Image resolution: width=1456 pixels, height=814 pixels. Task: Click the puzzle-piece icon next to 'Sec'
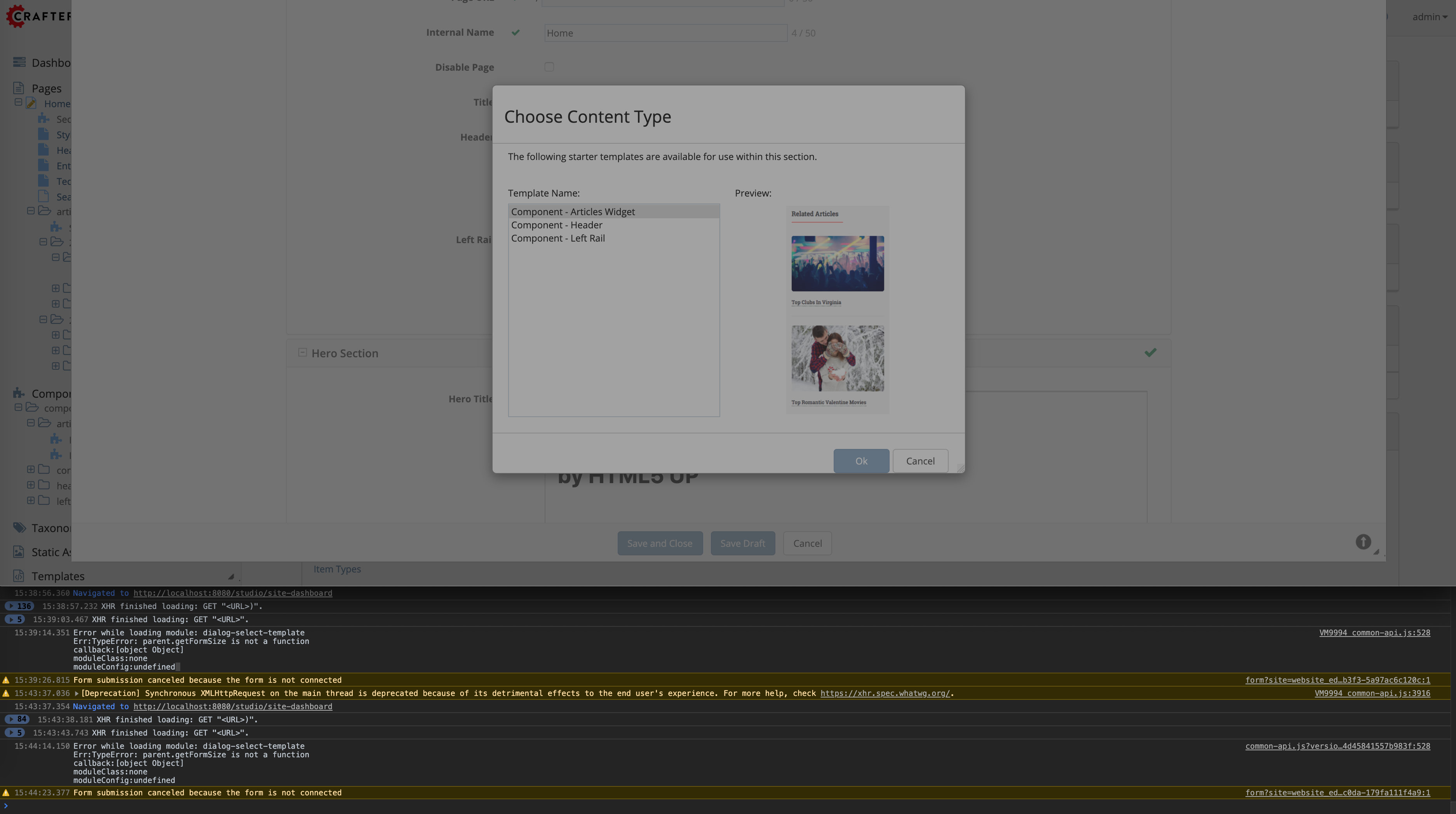click(44, 118)
